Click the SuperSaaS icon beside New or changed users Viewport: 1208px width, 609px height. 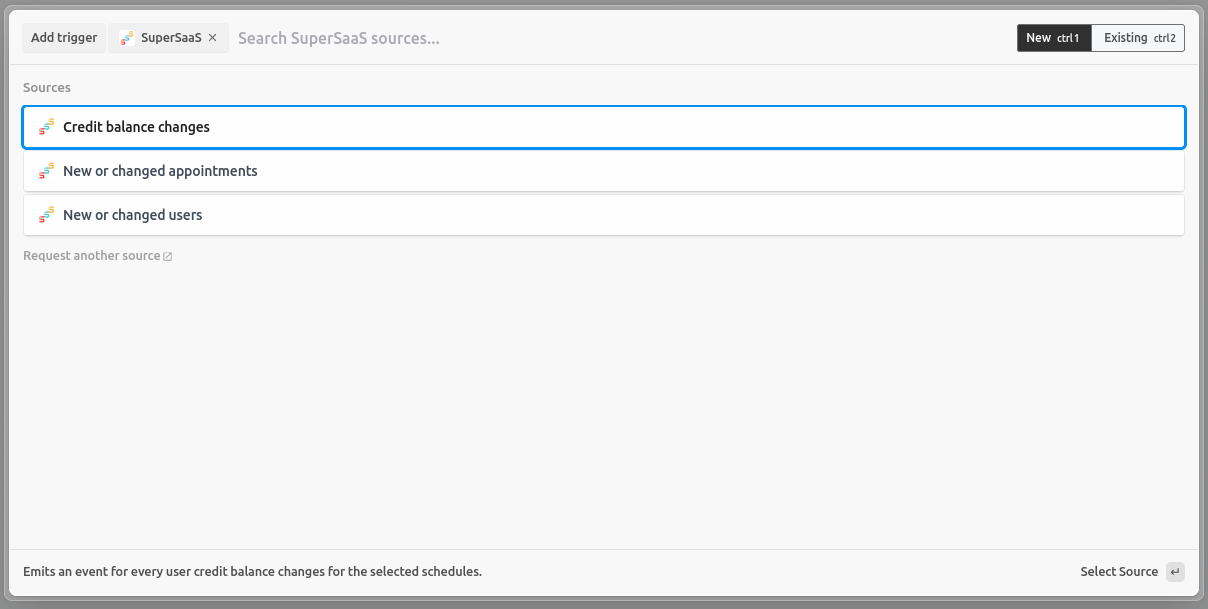pos(46,214)
